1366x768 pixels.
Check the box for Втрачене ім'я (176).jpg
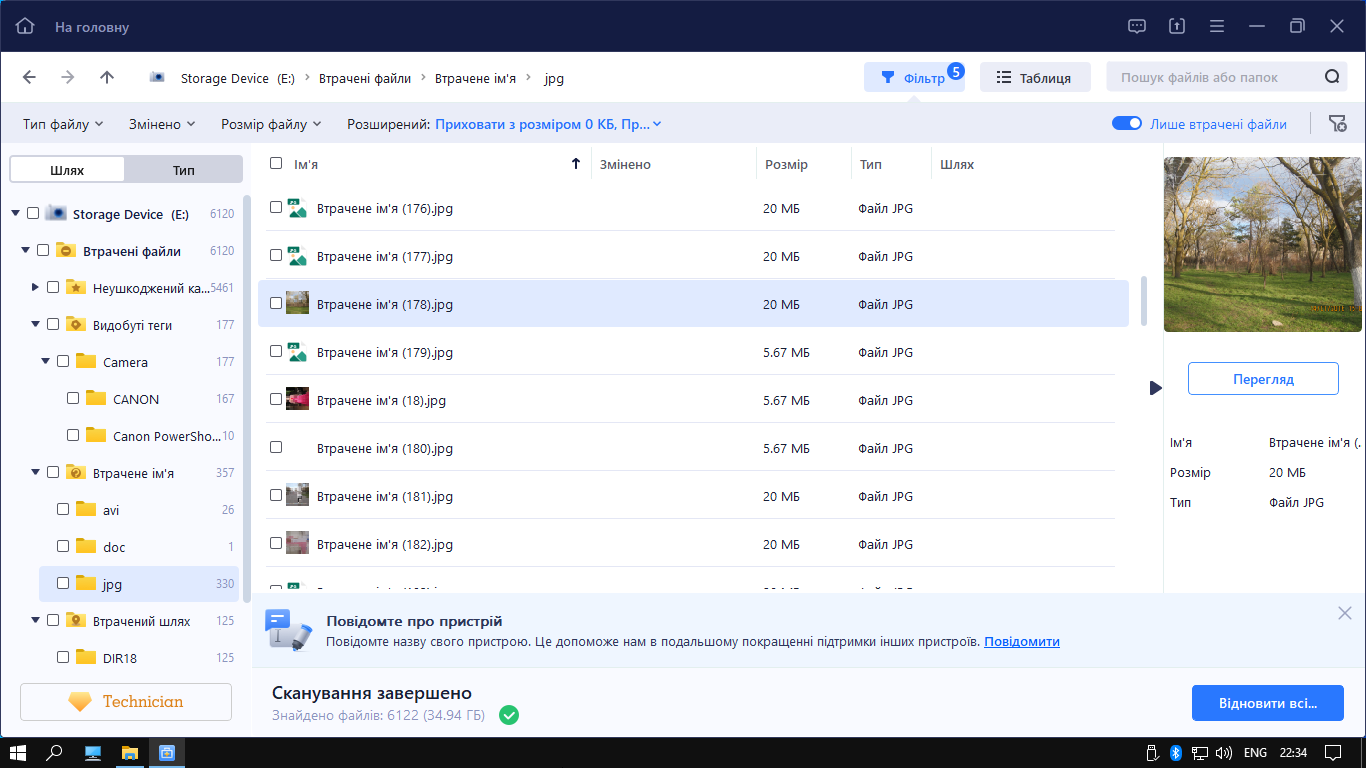[276, 207]
